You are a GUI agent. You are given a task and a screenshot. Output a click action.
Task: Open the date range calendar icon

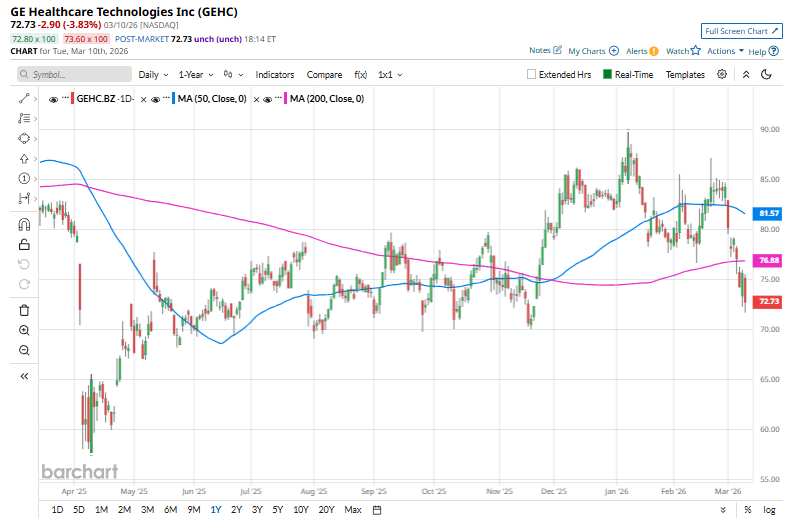tap(375, 510)
